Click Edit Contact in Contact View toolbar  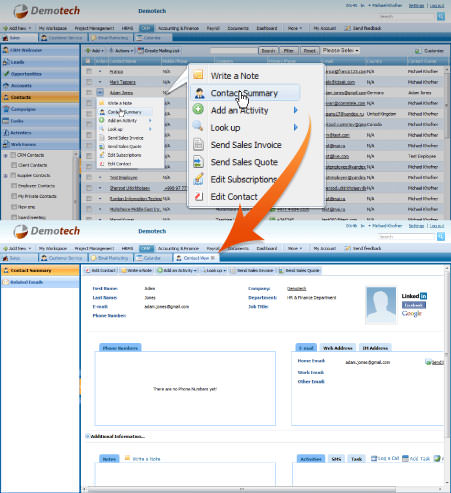[x=100, y=270]
